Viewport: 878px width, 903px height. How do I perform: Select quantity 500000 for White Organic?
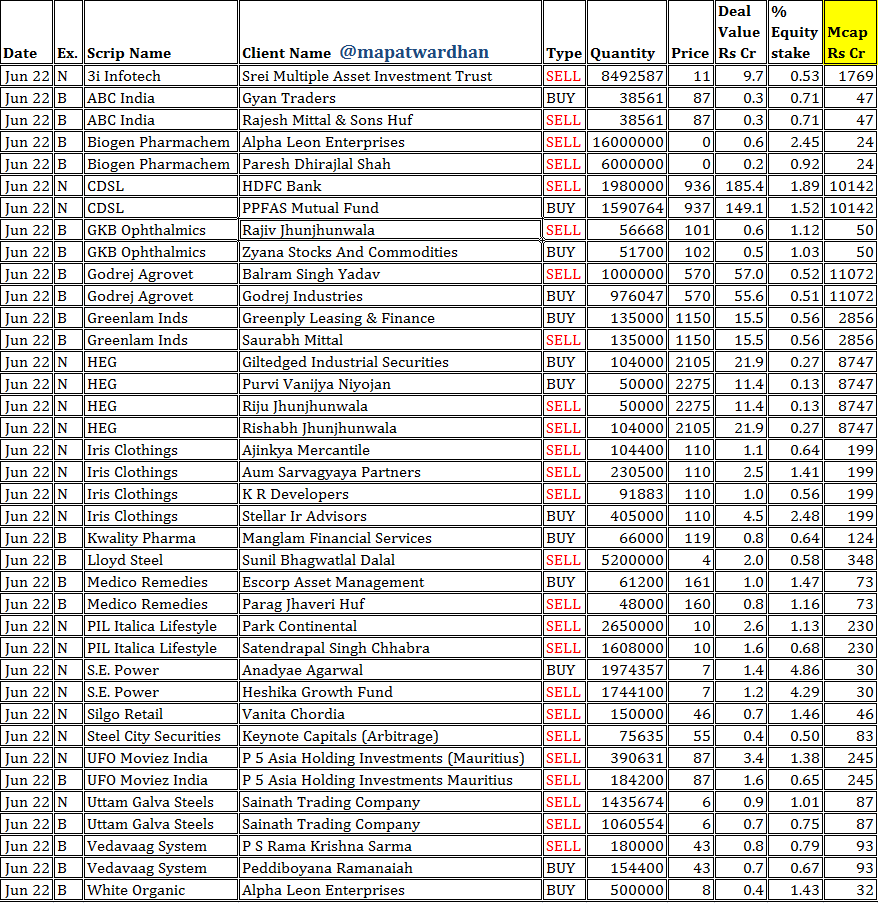[x=626, y=890]
